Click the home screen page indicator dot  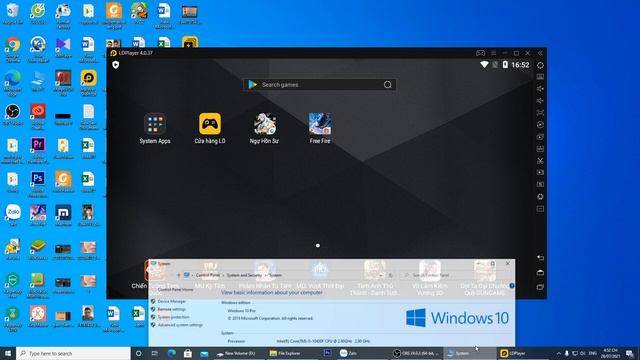[318, 245]
